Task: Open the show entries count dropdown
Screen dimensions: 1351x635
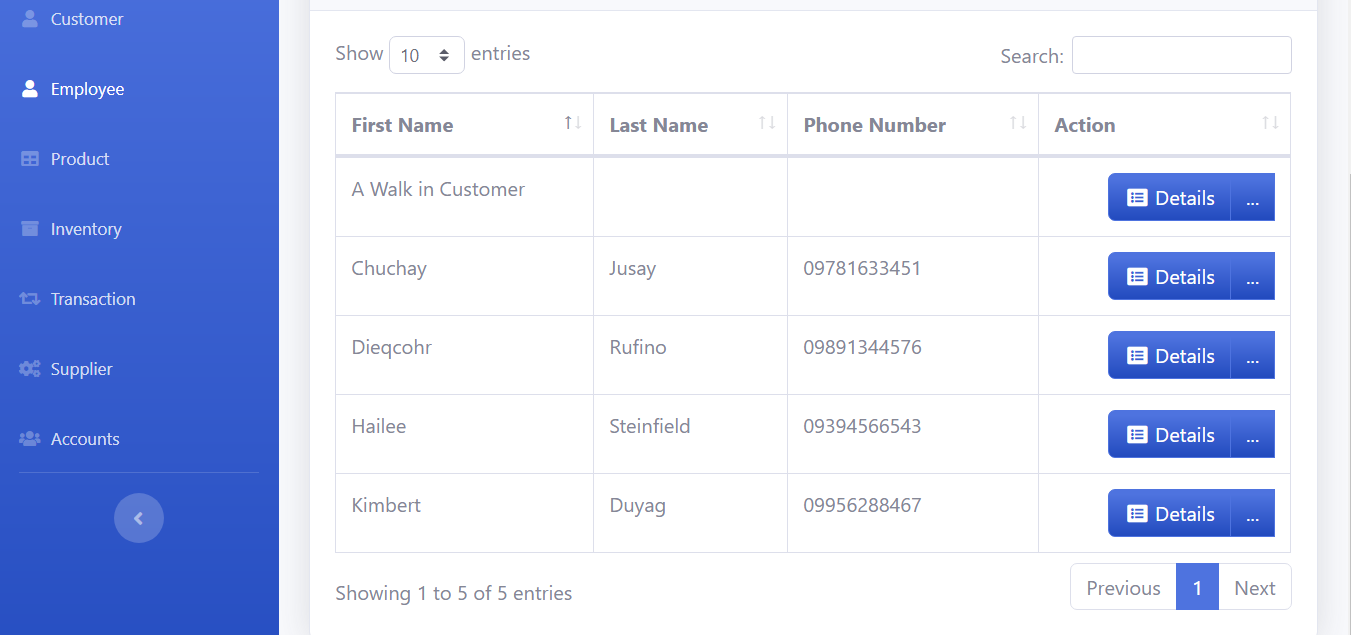Action: (426, 55)
